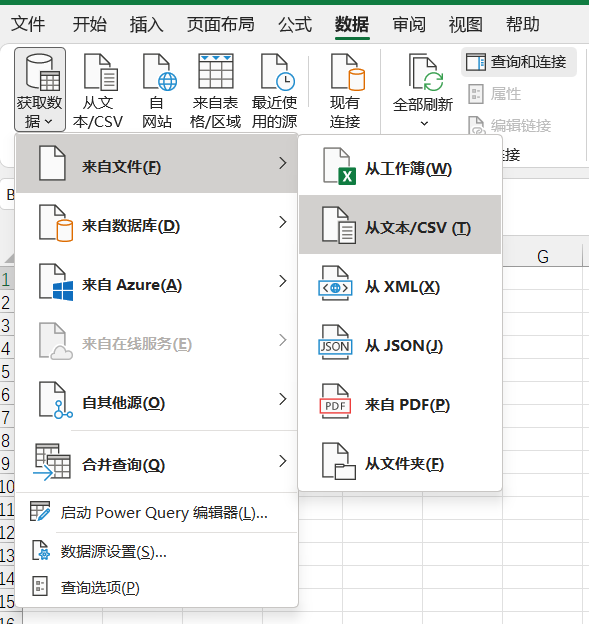This screenshot has width=589, height=624.
Task: Switch to the 帮助 ribbon tab
Action: [x=523, y=25]
